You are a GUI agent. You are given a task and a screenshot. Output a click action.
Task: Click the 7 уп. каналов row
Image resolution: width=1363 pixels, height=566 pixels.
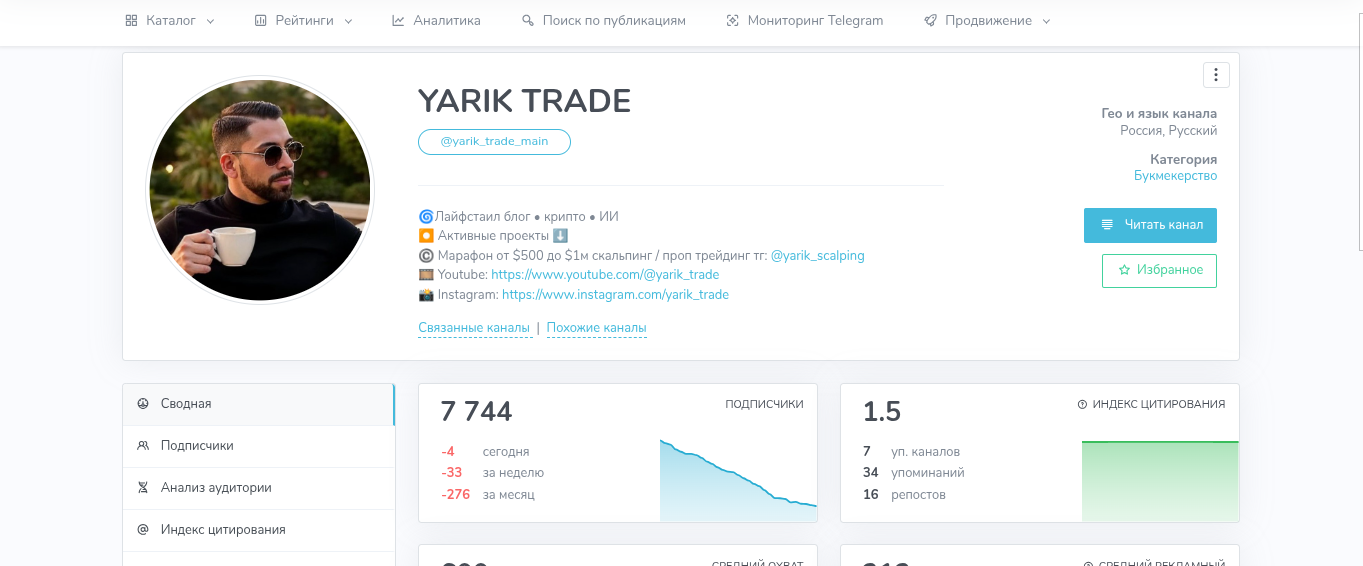[x=911, y=452]
